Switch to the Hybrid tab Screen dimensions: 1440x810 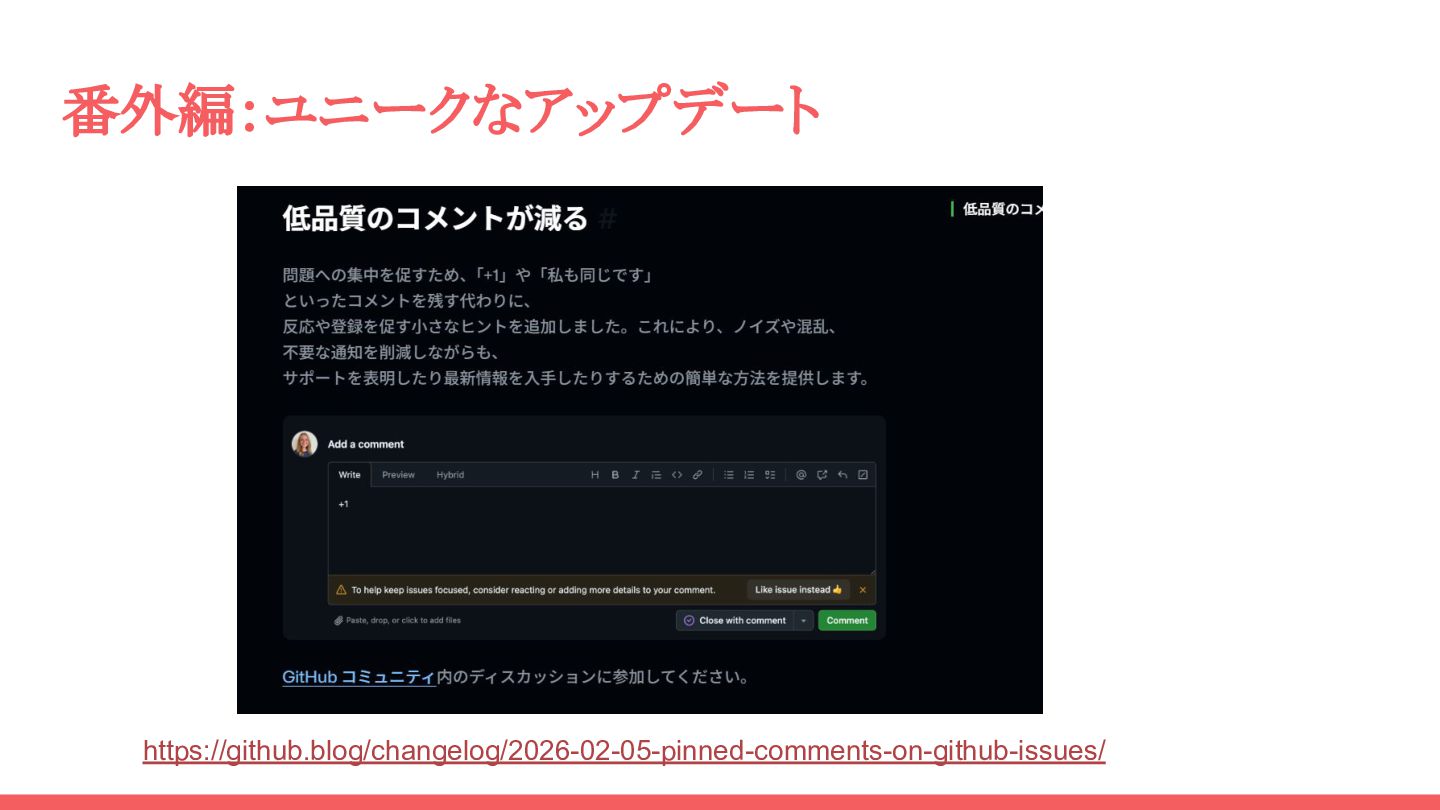tap(450, 475)
